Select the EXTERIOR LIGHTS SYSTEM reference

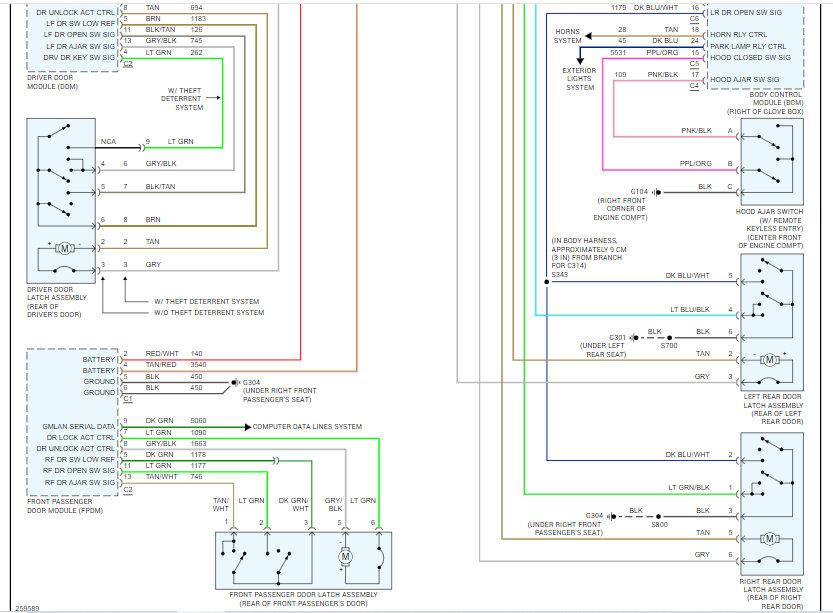pyautogui.click(x=579, y=79)
